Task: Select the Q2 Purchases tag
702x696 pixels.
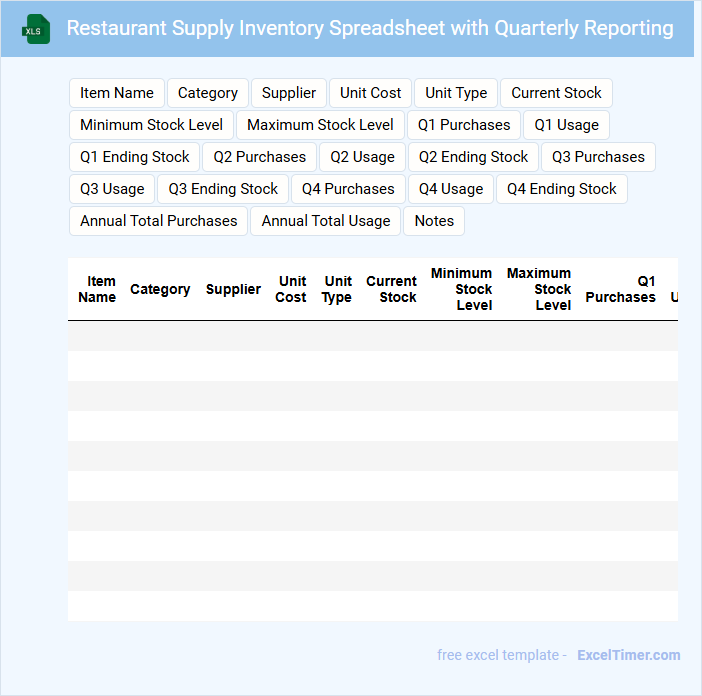Action: (x=259, y=157)
